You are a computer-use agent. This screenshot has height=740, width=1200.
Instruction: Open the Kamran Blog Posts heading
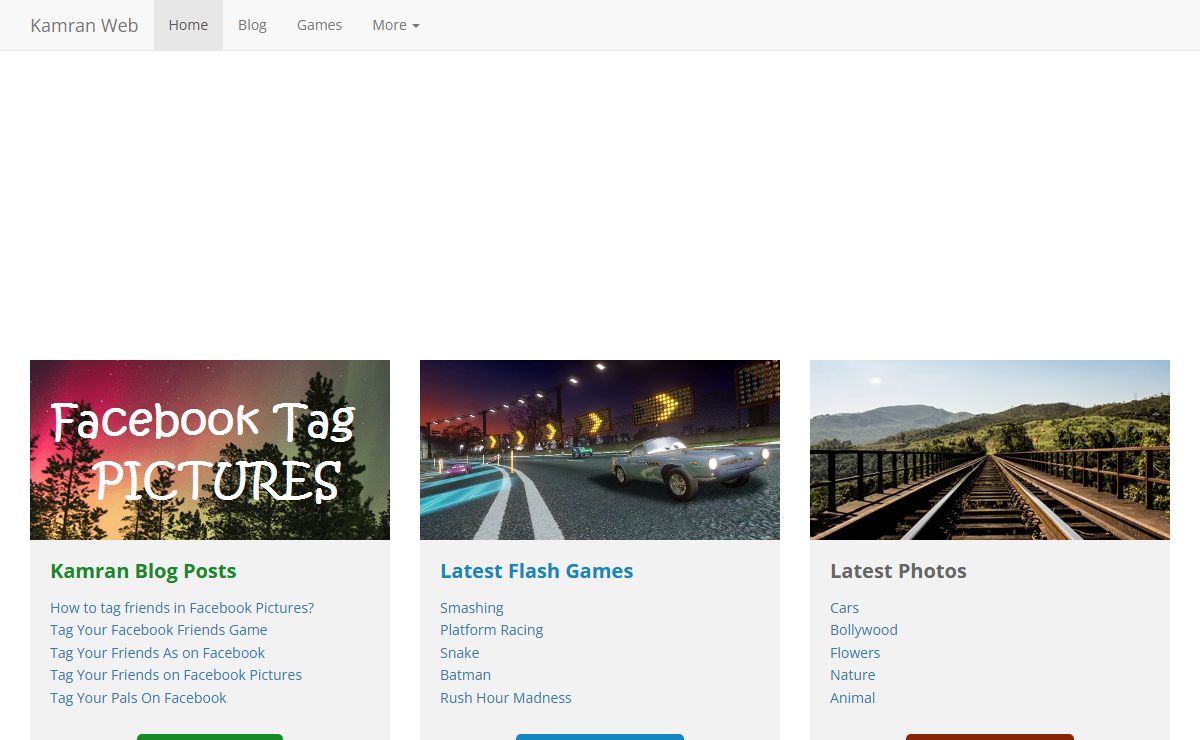point(143,571)
